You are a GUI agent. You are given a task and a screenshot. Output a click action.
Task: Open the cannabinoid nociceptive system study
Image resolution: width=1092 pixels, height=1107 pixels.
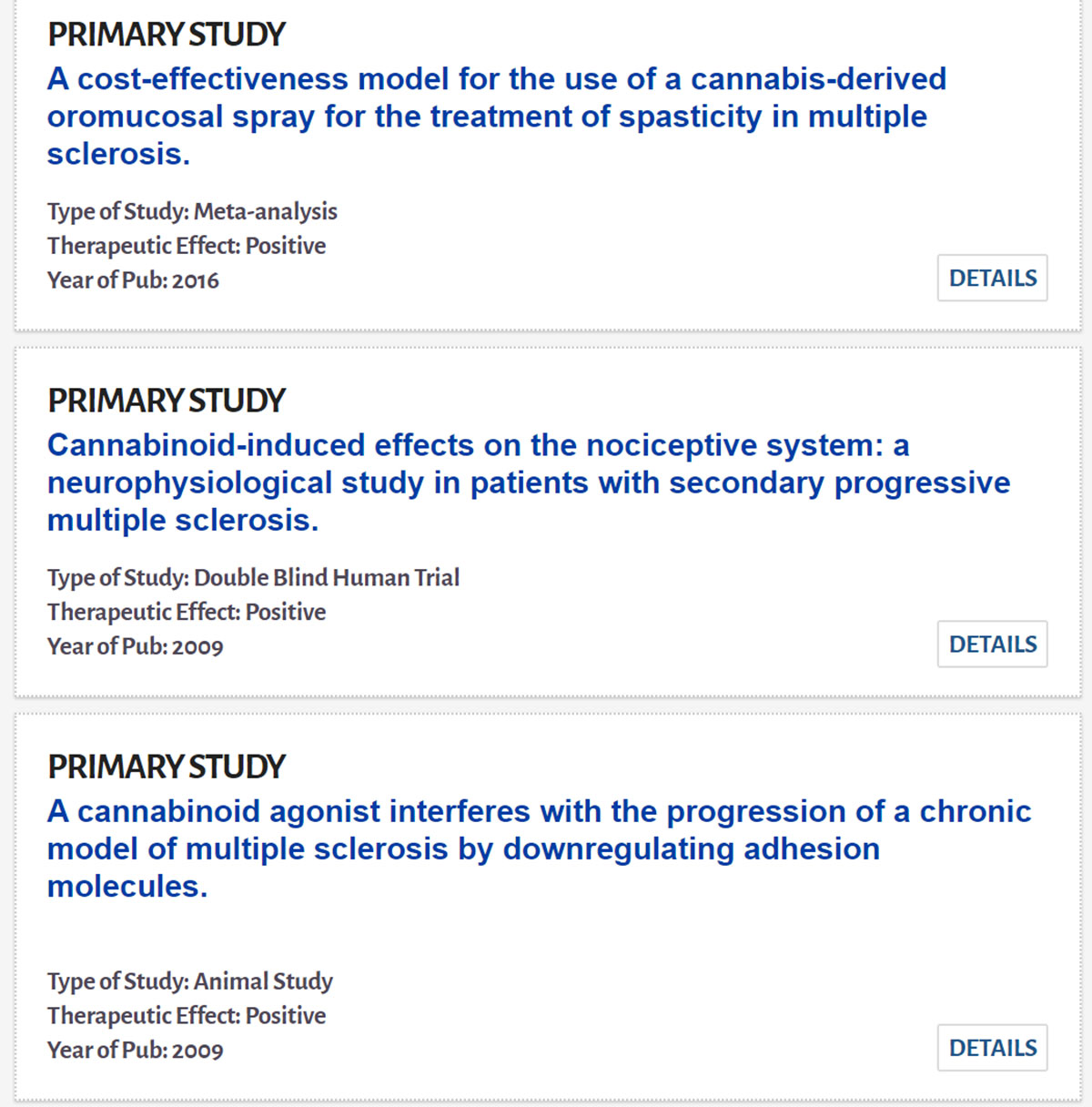coord(528,482)
